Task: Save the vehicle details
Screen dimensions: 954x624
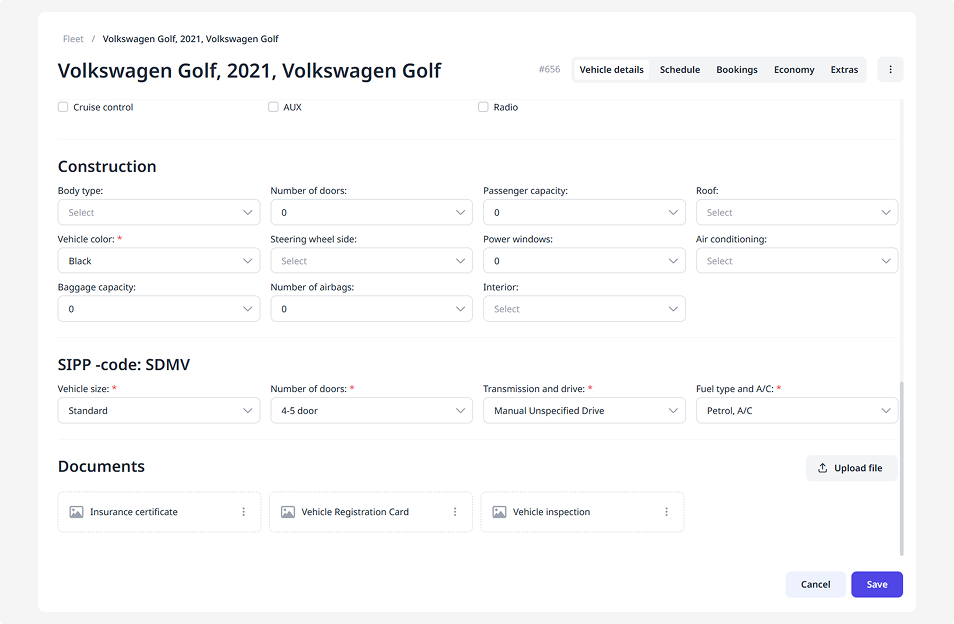Action: 876,584
